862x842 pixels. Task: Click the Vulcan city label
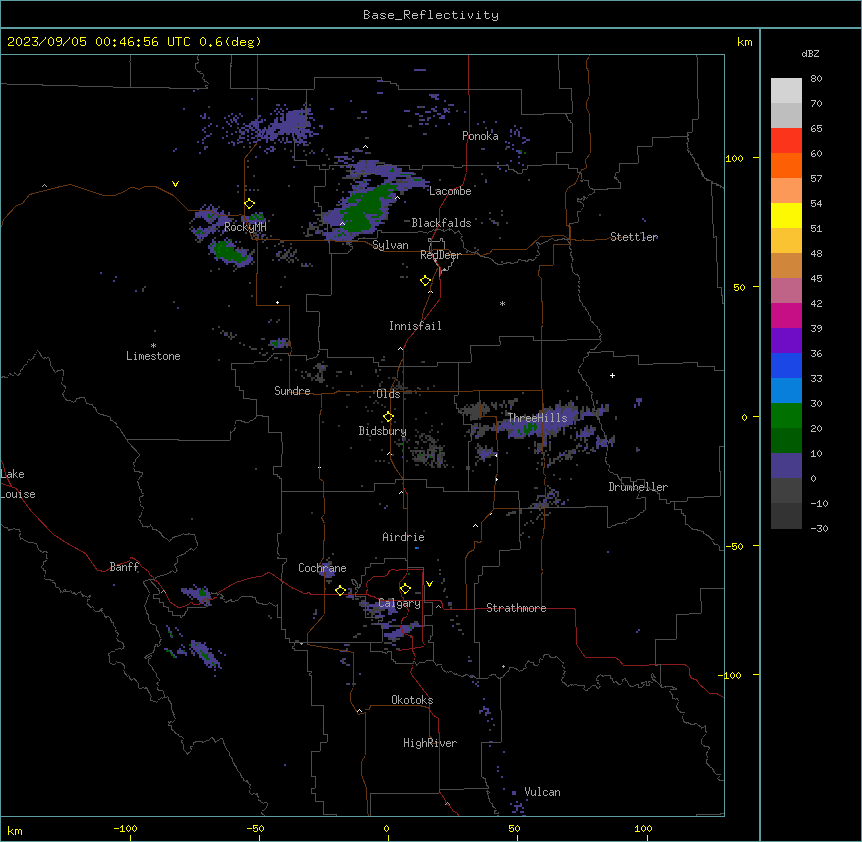[x=543, y=792]
